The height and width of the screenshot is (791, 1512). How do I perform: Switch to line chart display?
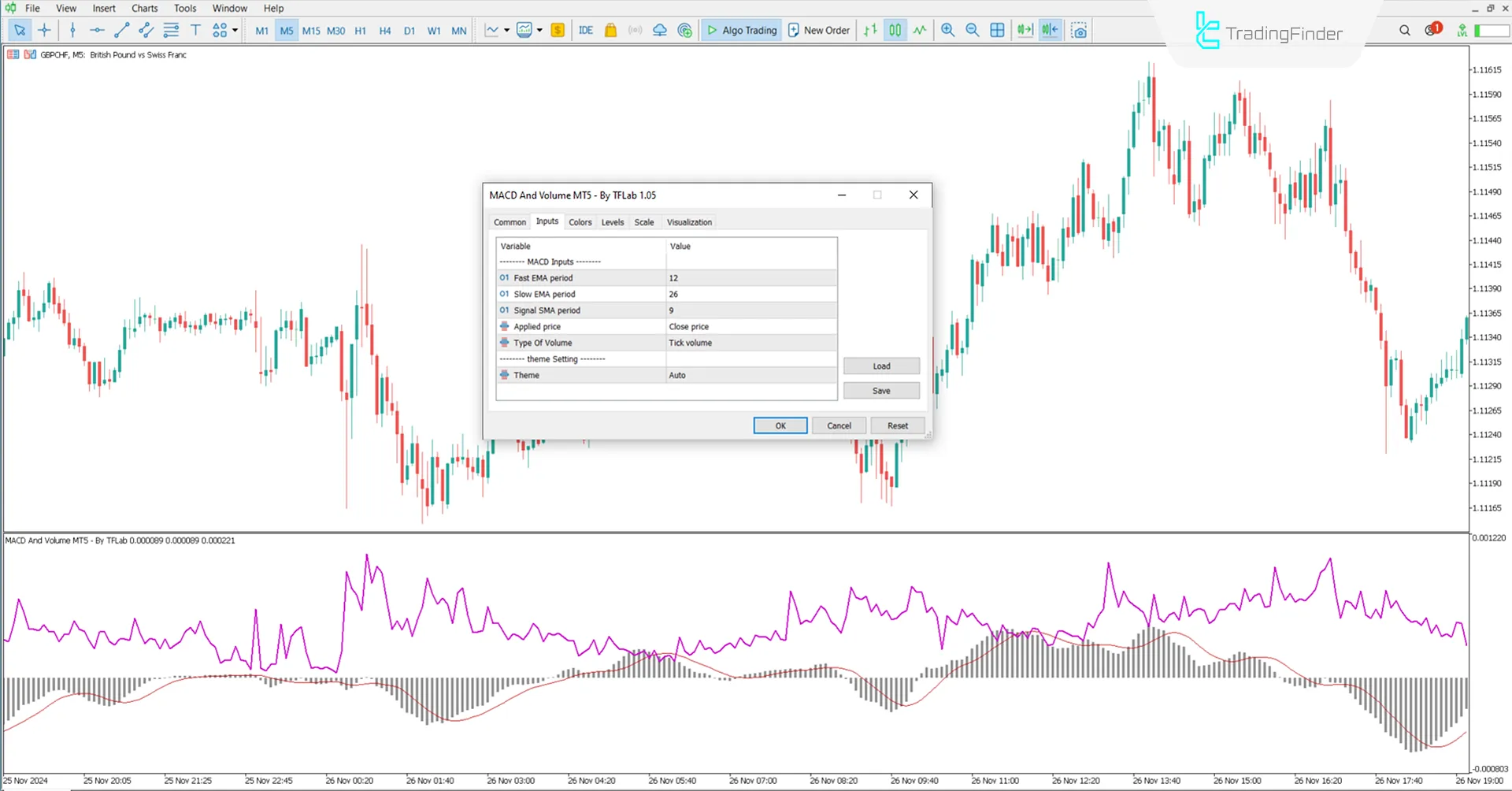coord(920,30)
